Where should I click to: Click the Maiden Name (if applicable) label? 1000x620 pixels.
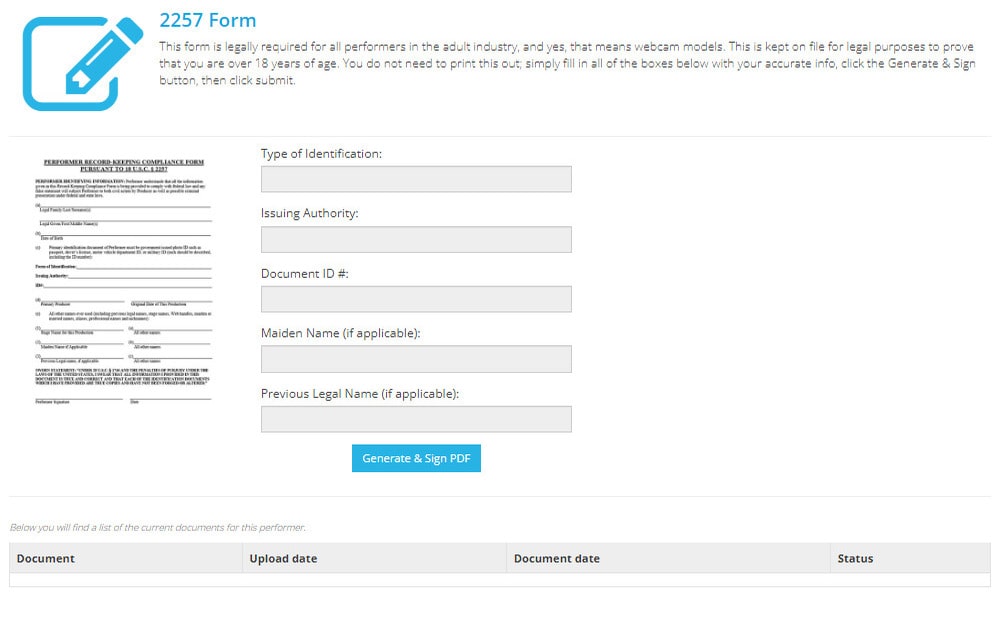(x=340, y=333)
